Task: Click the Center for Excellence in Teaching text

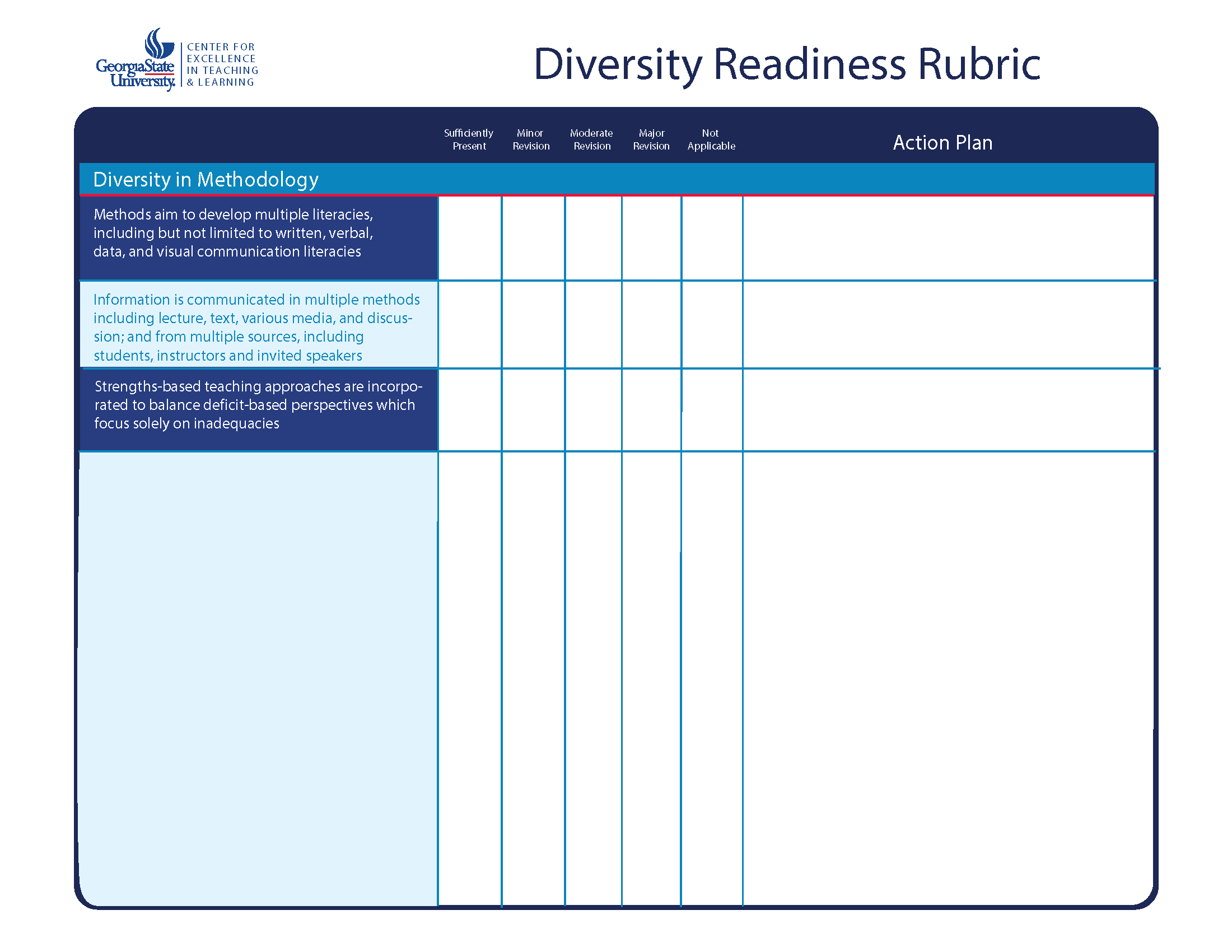Action: [x=222, y=64]
